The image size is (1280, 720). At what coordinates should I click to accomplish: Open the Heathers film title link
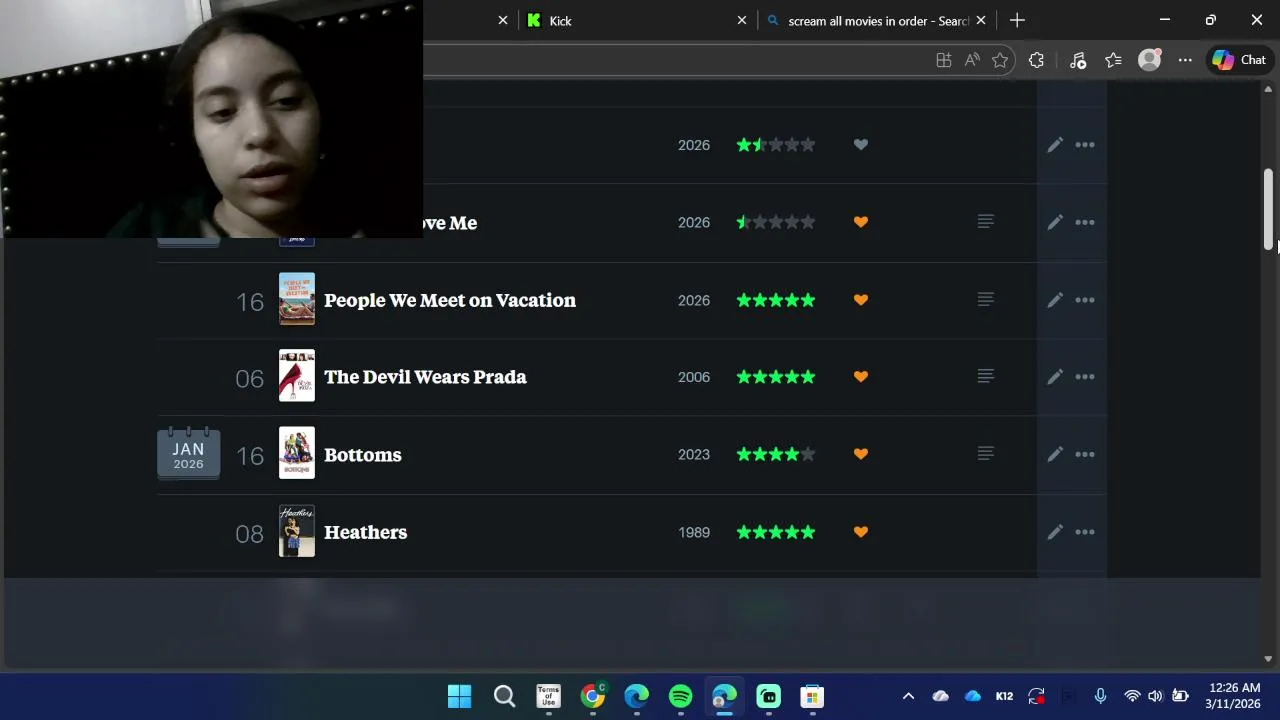[x=366, y=532]
